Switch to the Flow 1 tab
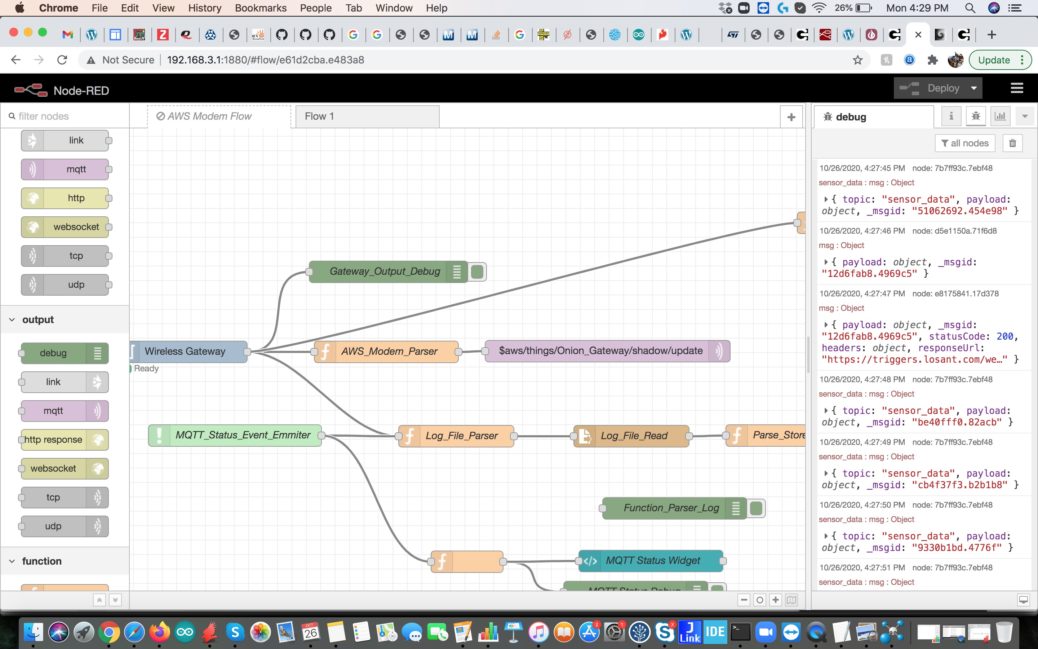 pos(366,117)
